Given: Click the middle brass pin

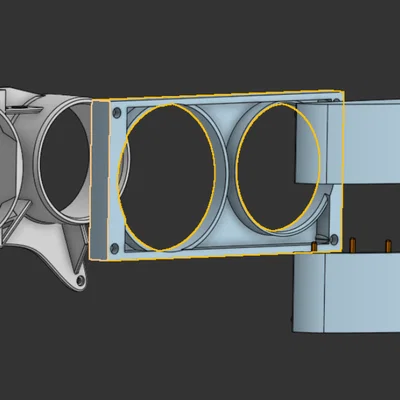Looking at the screenshot, I should 353,244.
